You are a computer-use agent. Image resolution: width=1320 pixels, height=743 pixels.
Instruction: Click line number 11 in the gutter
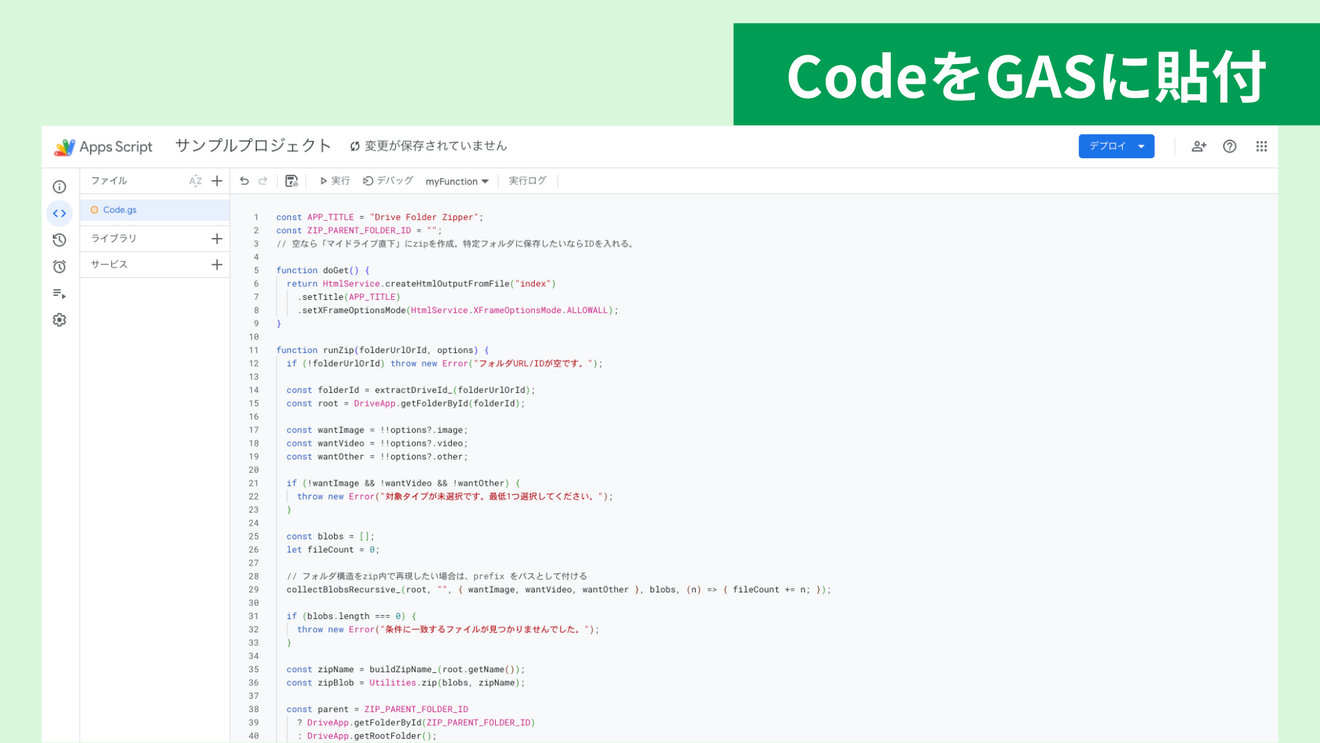253,350
